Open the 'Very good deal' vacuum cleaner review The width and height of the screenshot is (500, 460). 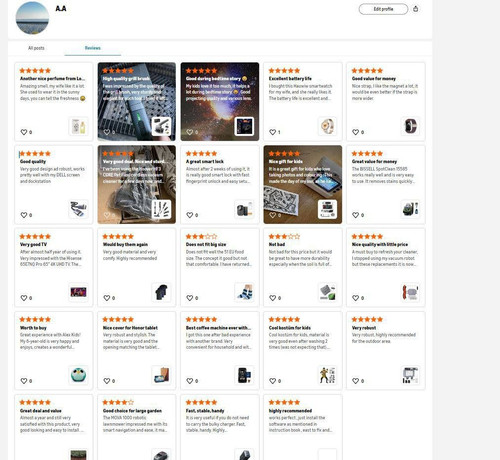pyautogui.click(x=137, y=184)
